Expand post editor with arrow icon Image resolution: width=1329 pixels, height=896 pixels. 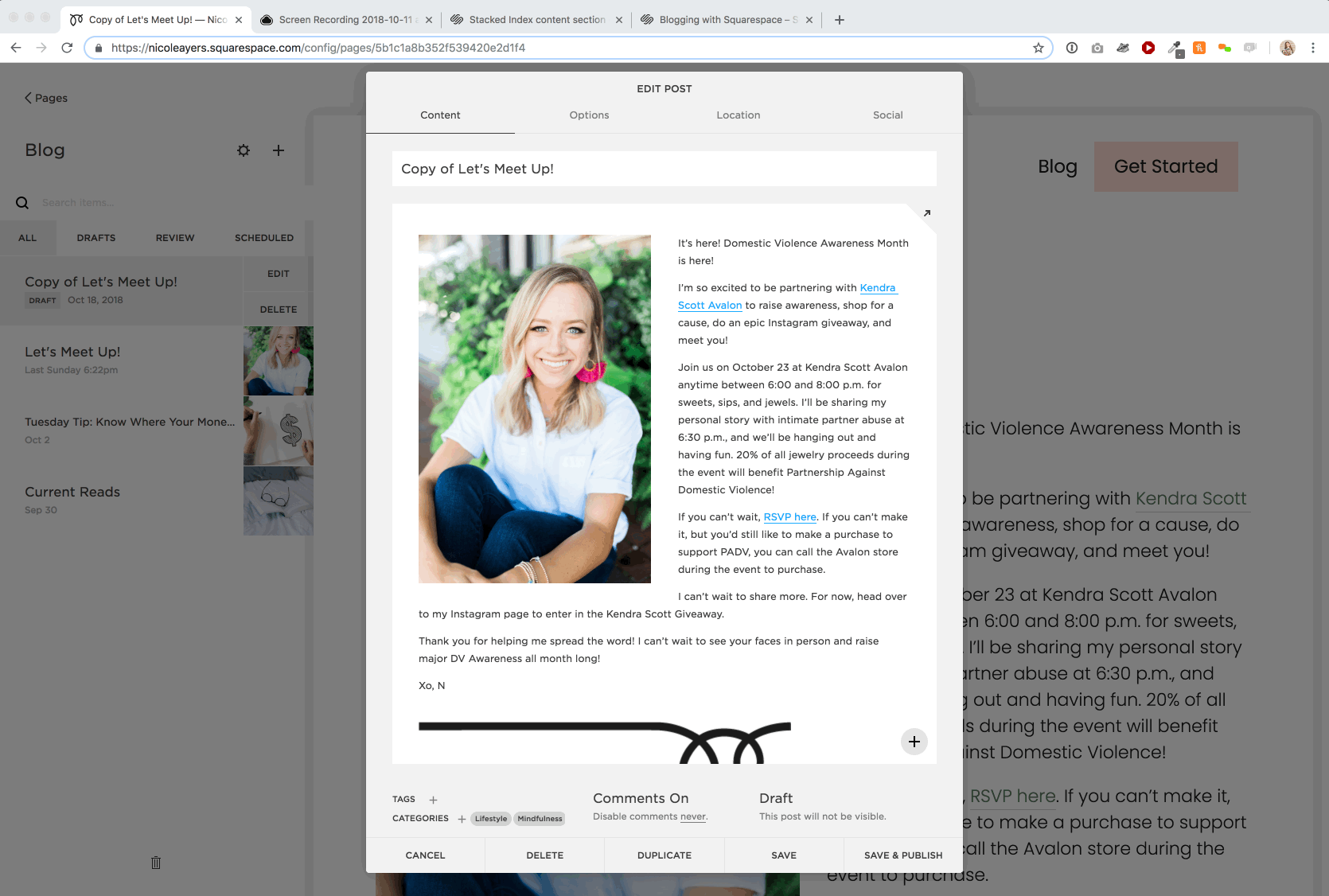pyautogui.click(x=927, y=213)
